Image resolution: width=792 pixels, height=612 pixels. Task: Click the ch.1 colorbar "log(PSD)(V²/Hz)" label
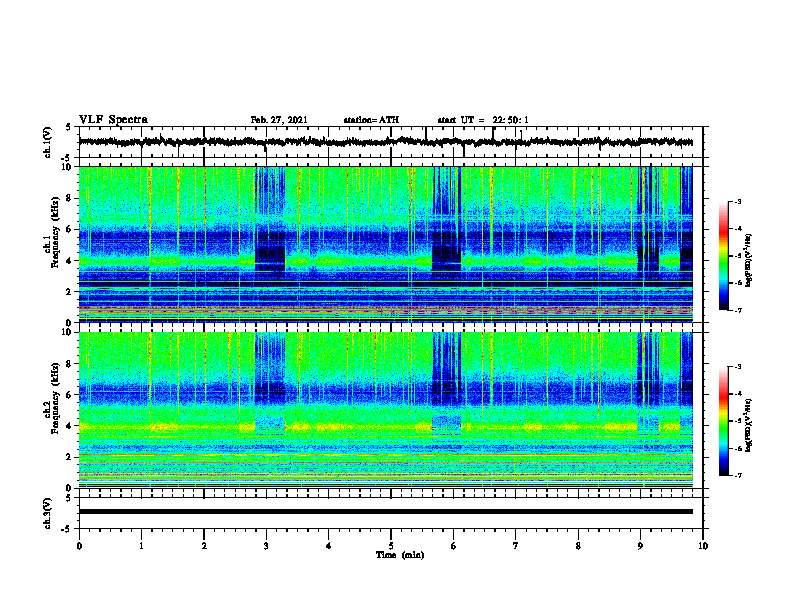748,260
